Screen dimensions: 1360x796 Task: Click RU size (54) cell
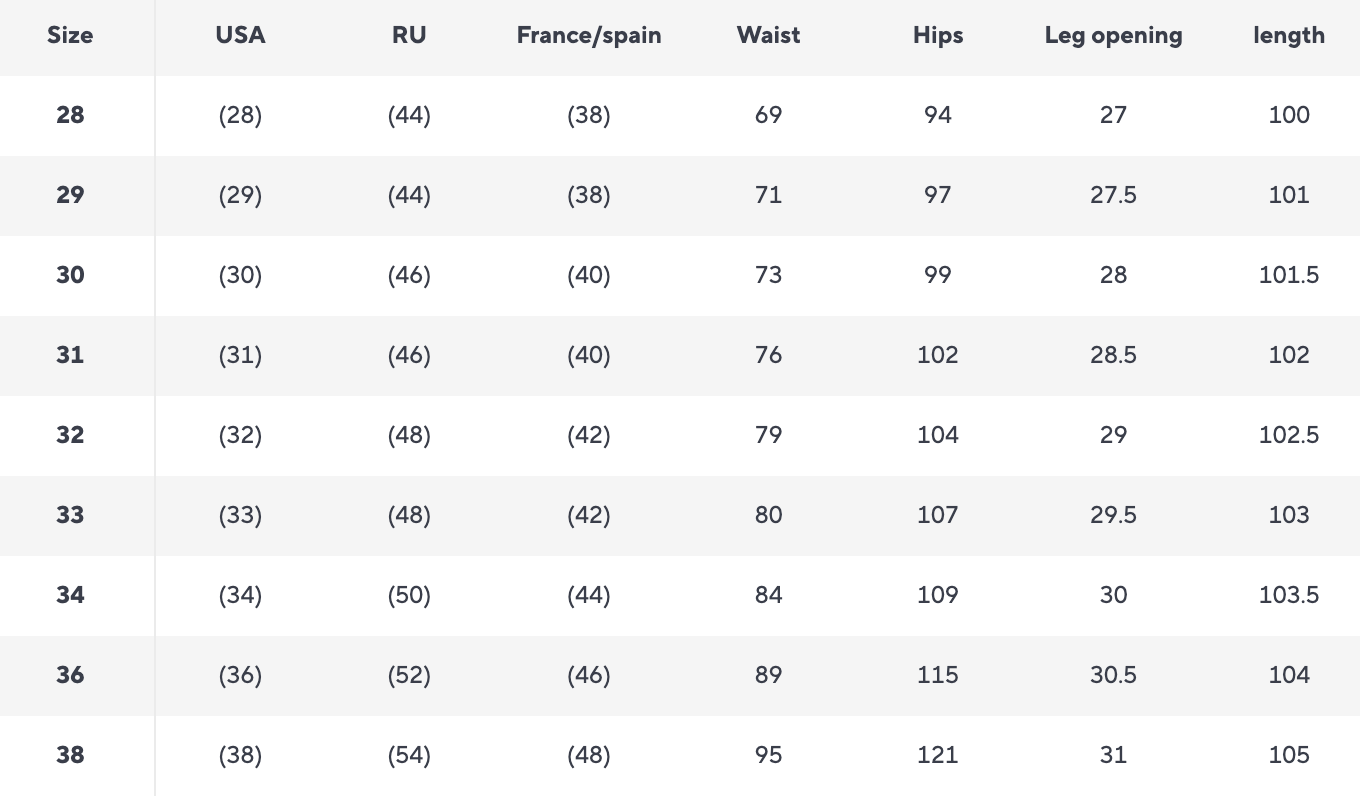point(409,755)
